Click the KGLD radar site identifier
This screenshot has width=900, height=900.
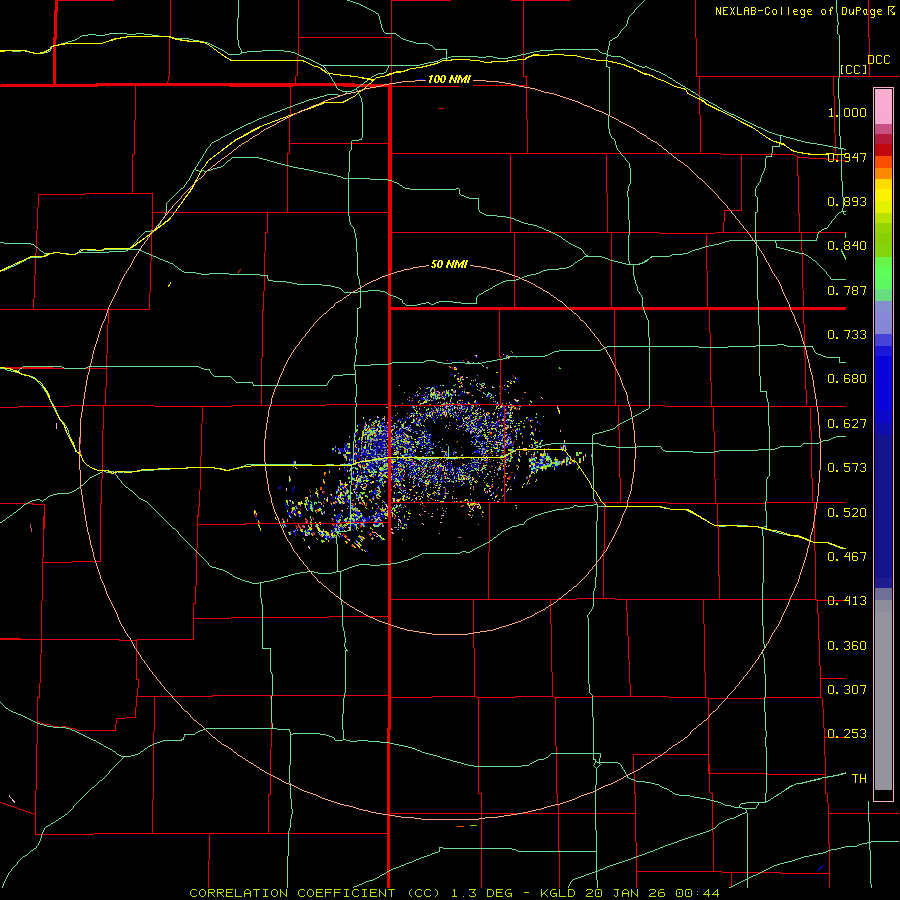pos(559,893)
